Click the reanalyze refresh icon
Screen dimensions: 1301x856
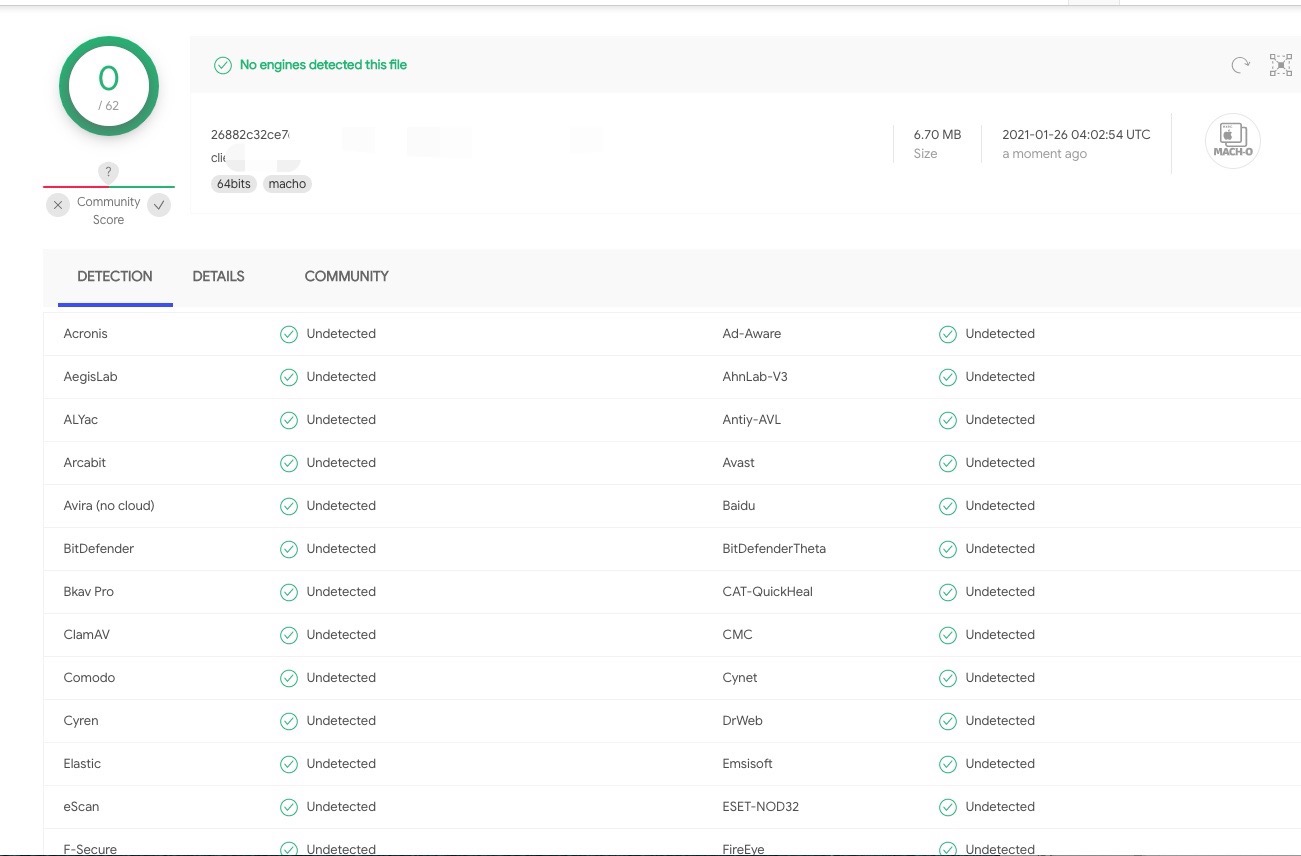[x=1240, y=65]
